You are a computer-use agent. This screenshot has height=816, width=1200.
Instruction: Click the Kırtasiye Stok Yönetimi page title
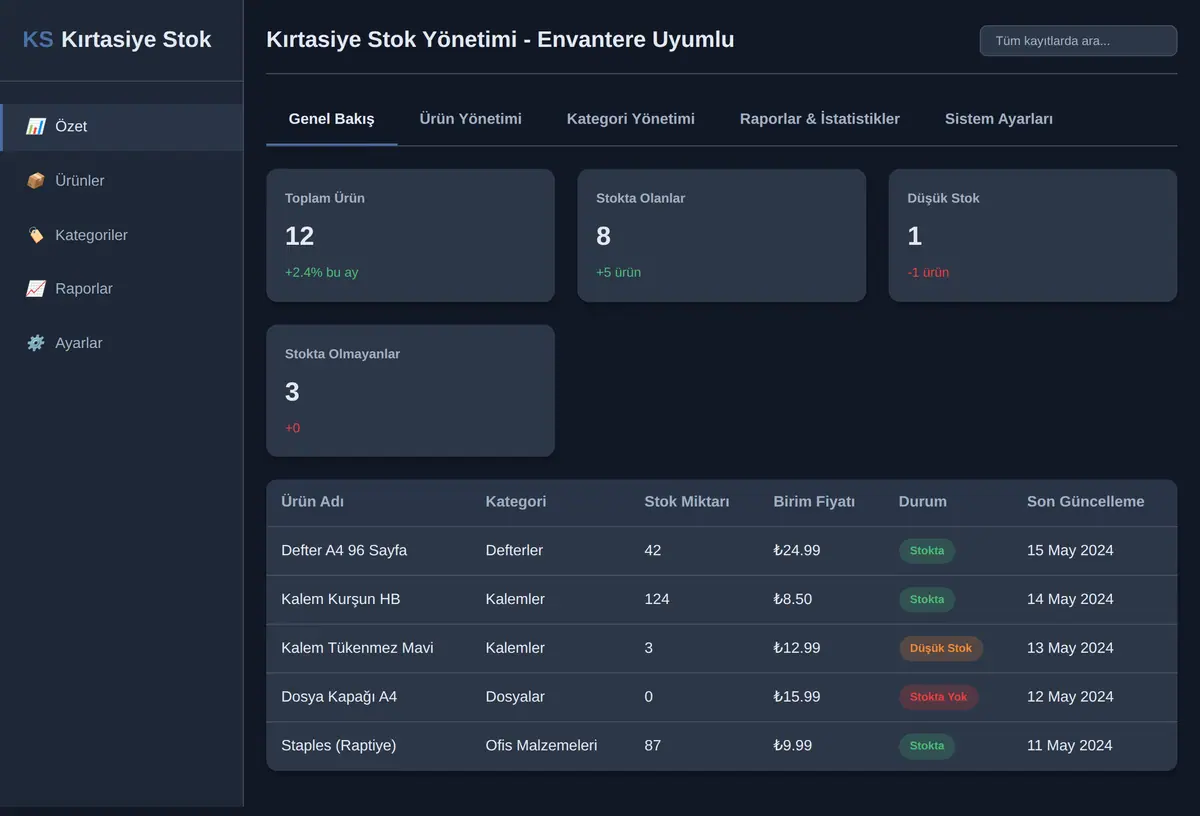tap(500, 40)
